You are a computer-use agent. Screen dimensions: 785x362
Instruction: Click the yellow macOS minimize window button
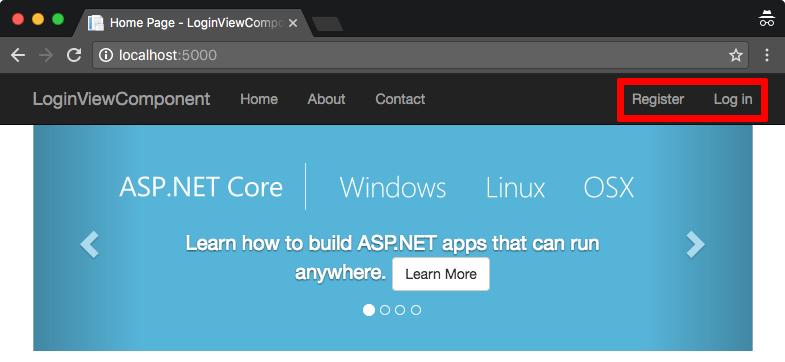point(38,19)
